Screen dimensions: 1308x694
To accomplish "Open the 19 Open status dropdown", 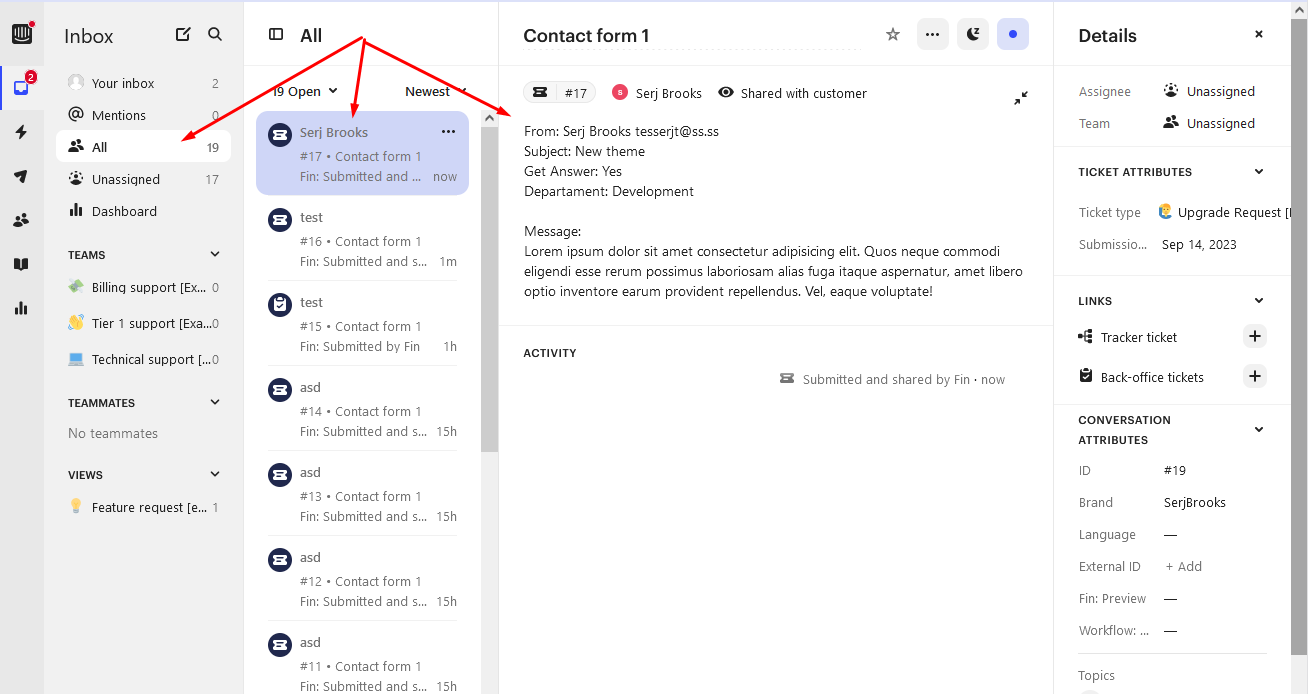I will [306, 92].
